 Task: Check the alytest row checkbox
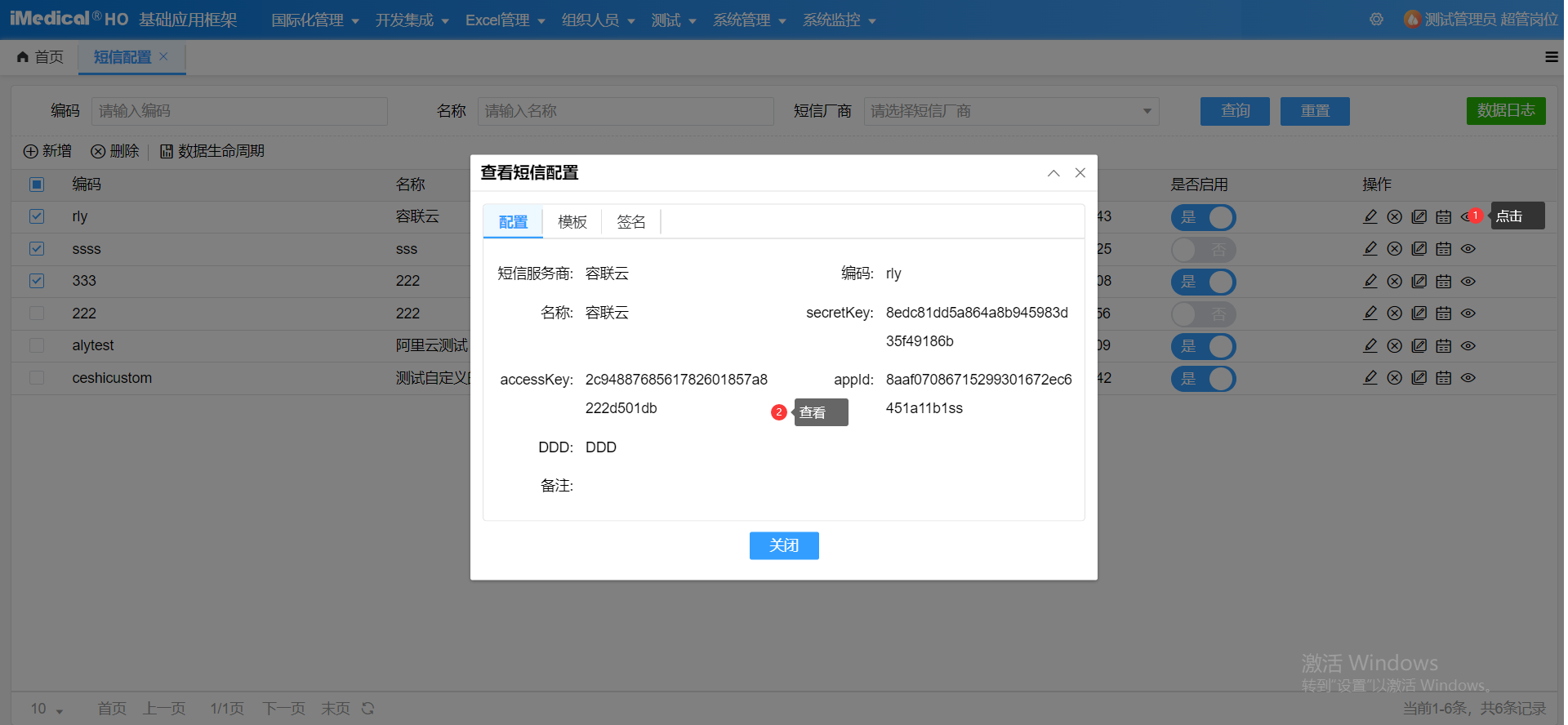coord(37,345)
